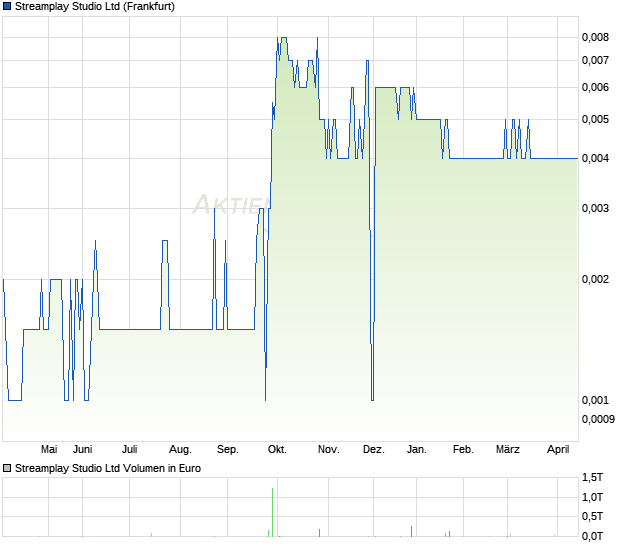Click the chart title Streamplay Studio Ltd (Frankfurt)
620x546 pixels.
[x=95, y=6]
